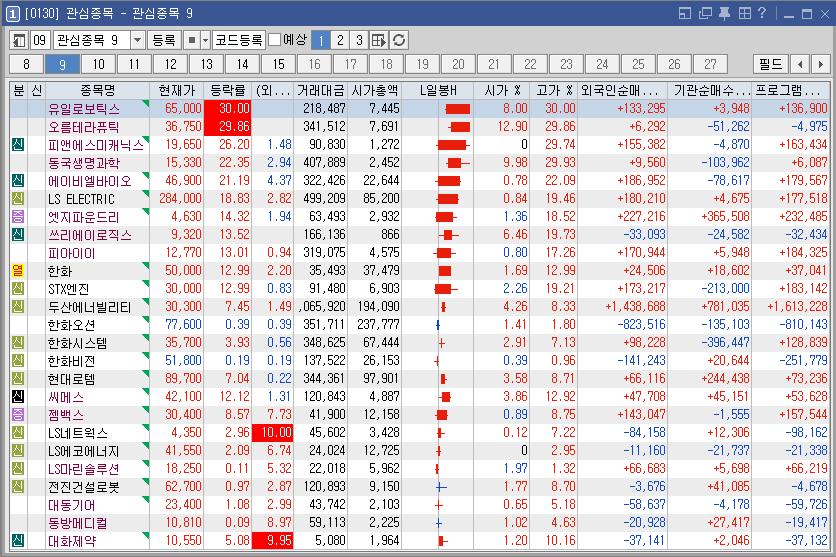The image size is (836, 557).
Task: Enable the 예상 checkbox
Action: tap(275, 40)
